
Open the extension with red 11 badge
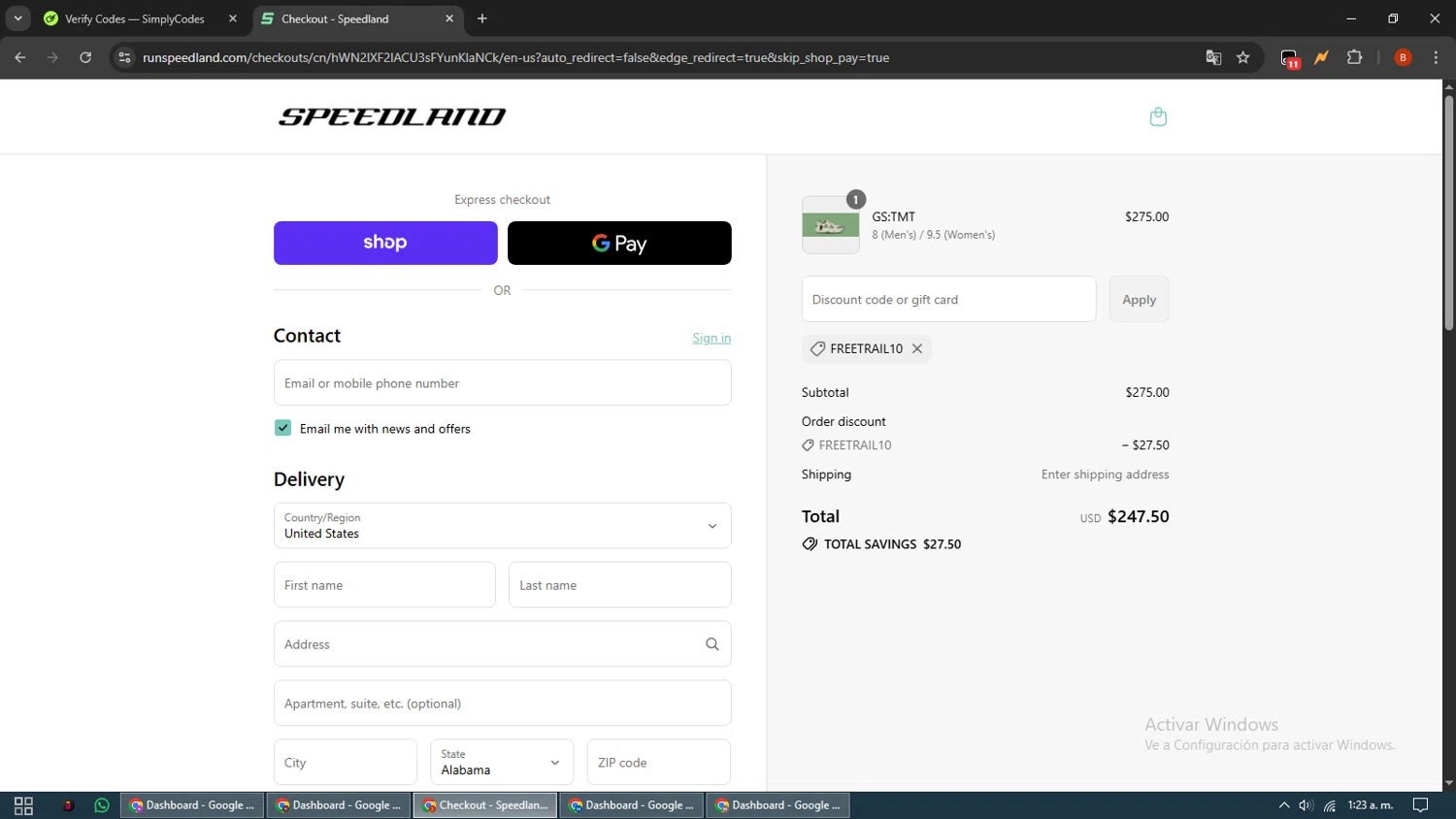(x=1289, y=58)
